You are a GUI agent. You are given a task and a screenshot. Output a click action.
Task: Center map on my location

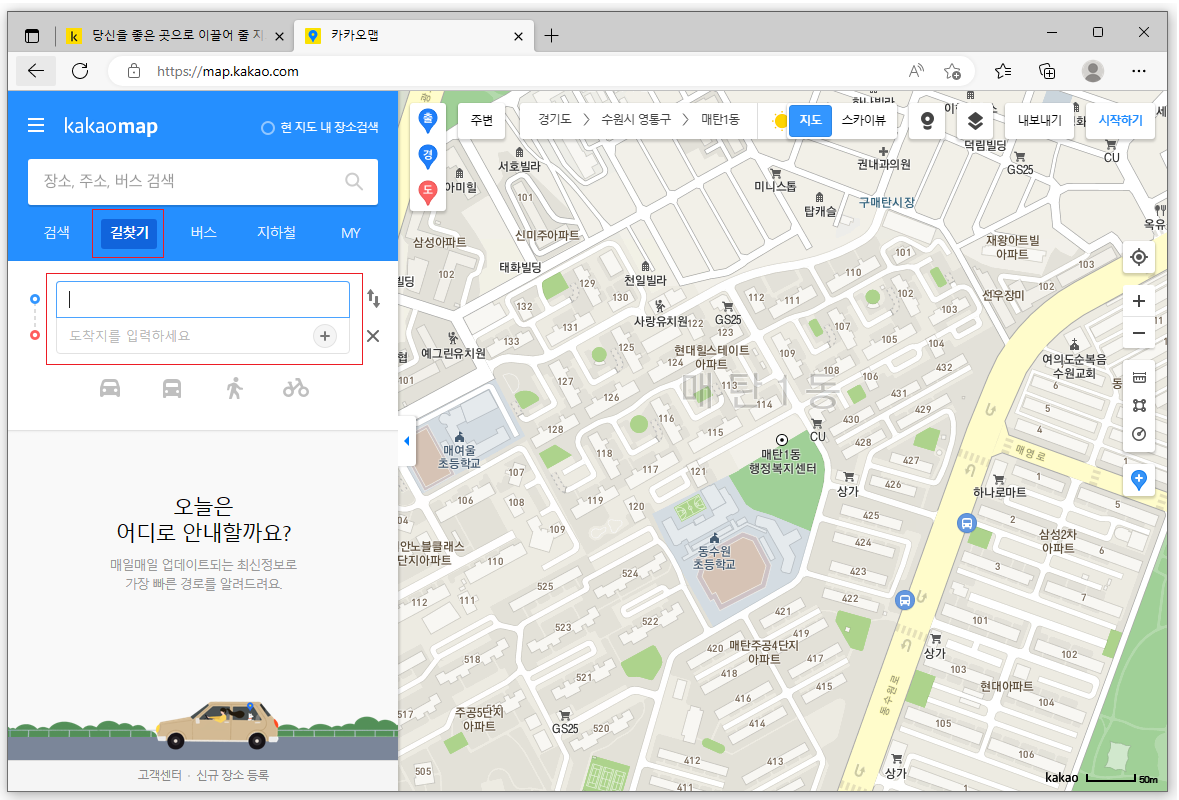tap(1139, 257)
